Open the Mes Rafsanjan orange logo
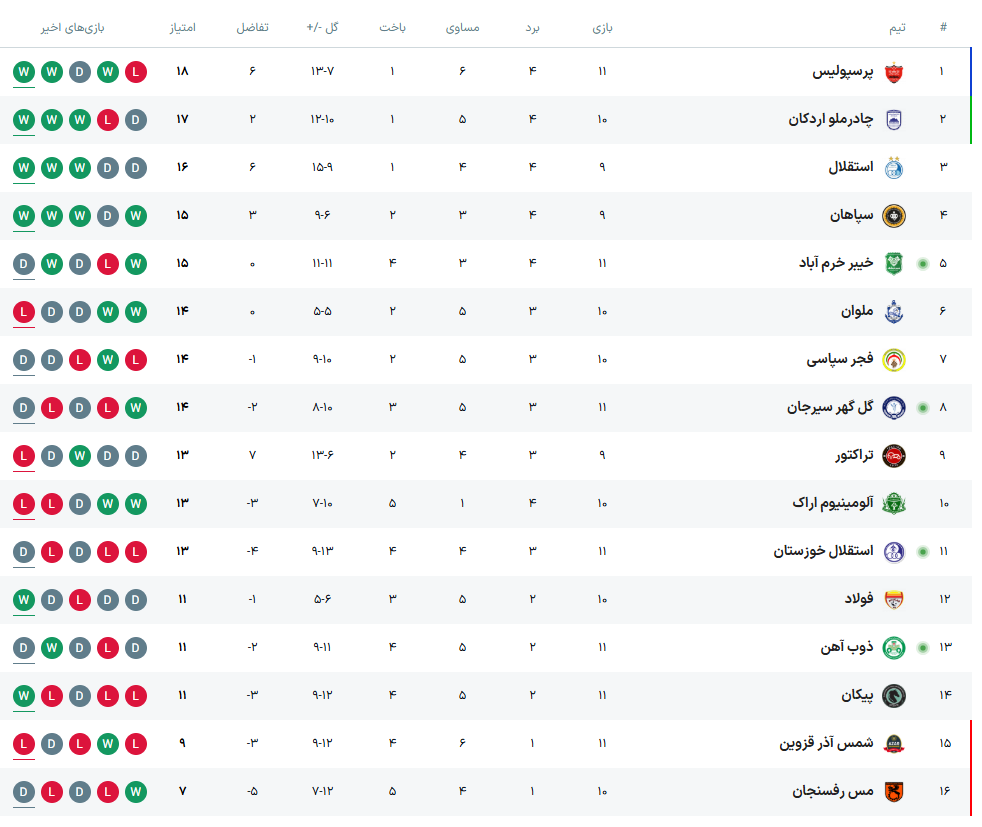The width and height of the screenshot is (982, 827). pos(893,792)
